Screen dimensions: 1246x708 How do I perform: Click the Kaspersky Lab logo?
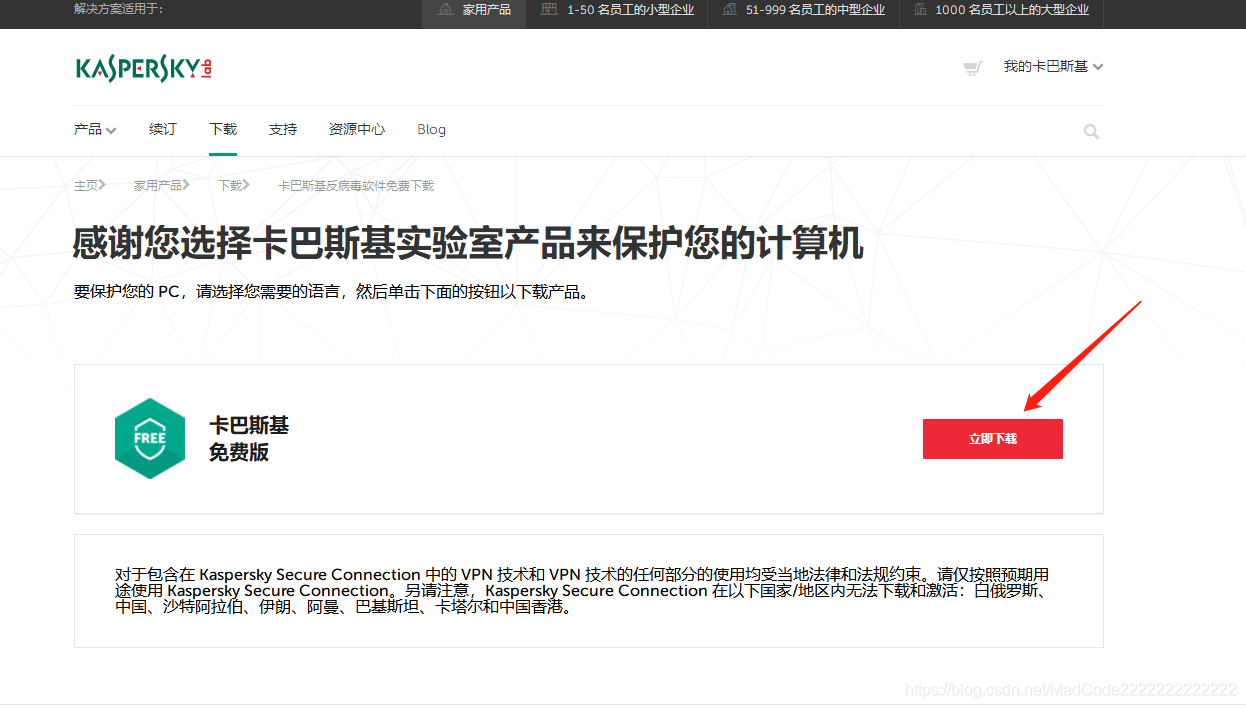coord(144,68)
